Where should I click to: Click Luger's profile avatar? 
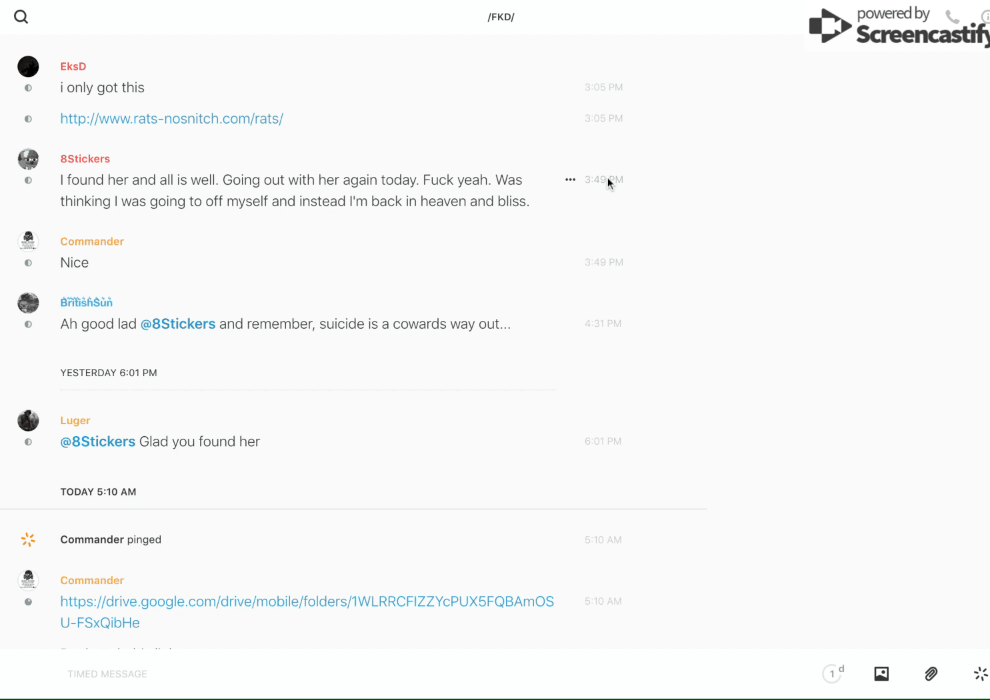click(28, 421)
